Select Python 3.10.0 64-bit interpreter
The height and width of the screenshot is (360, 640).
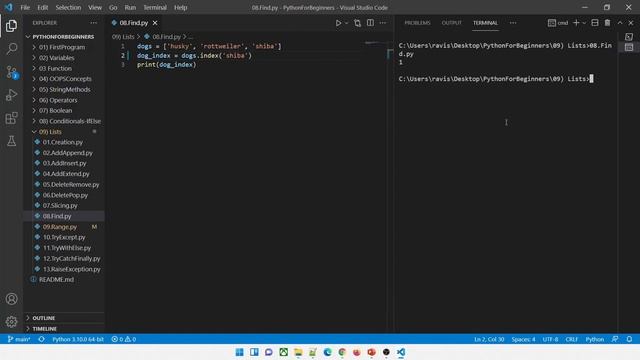tap(78, 339)
